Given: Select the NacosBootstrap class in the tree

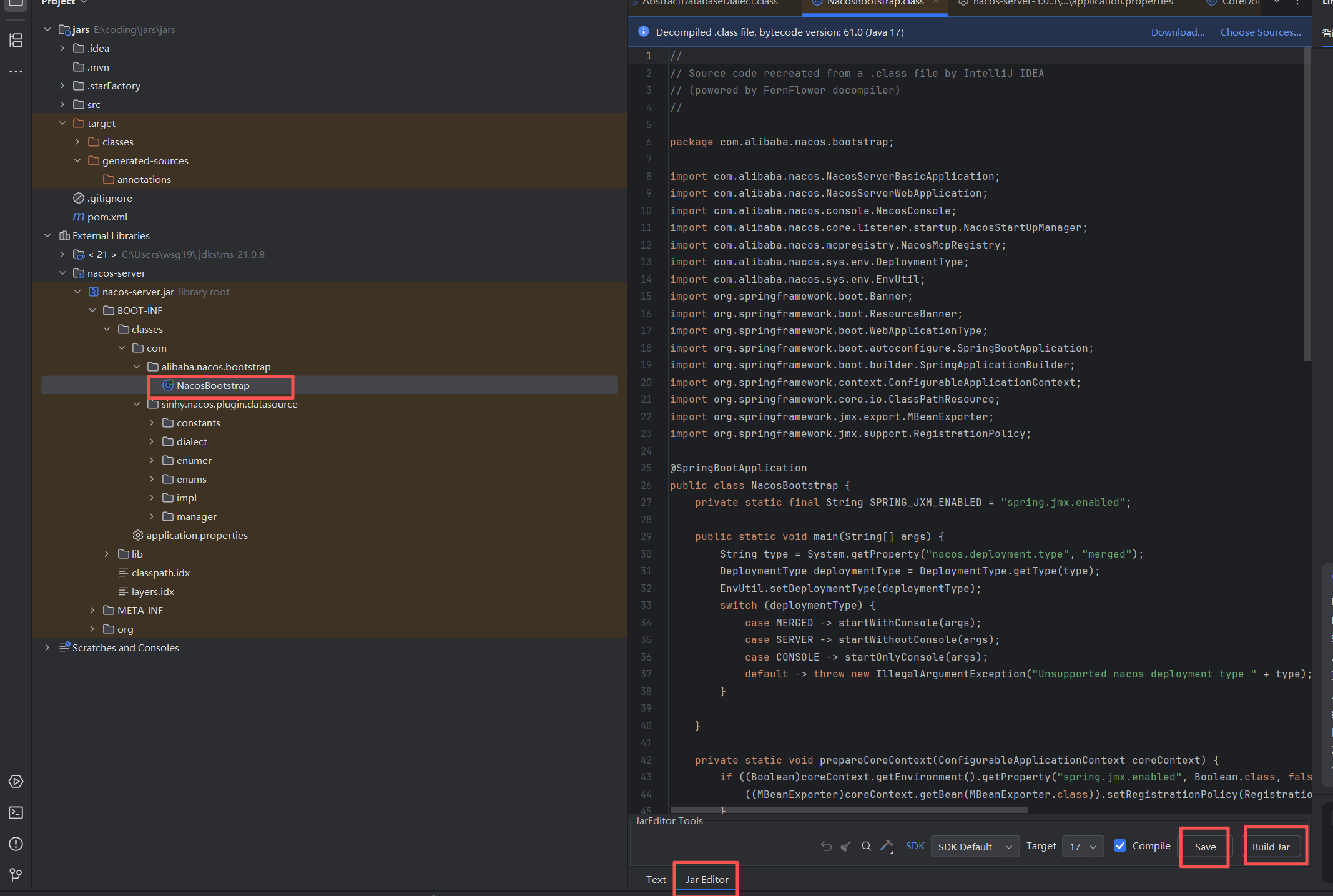Looking at the screenshot, I should [x=212, y=385].
